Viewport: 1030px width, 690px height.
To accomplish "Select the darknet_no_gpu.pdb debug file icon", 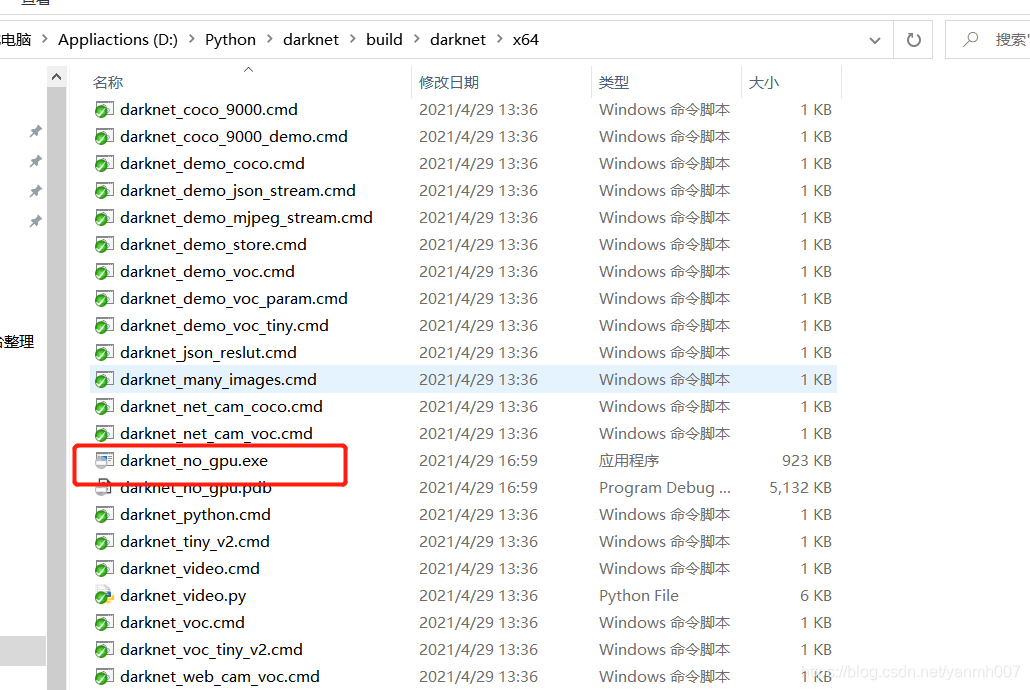I will pyautogui.click(x=104, y=487).
